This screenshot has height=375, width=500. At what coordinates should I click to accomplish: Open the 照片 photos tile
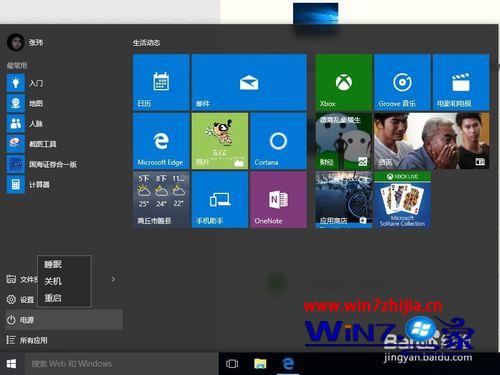220,141
